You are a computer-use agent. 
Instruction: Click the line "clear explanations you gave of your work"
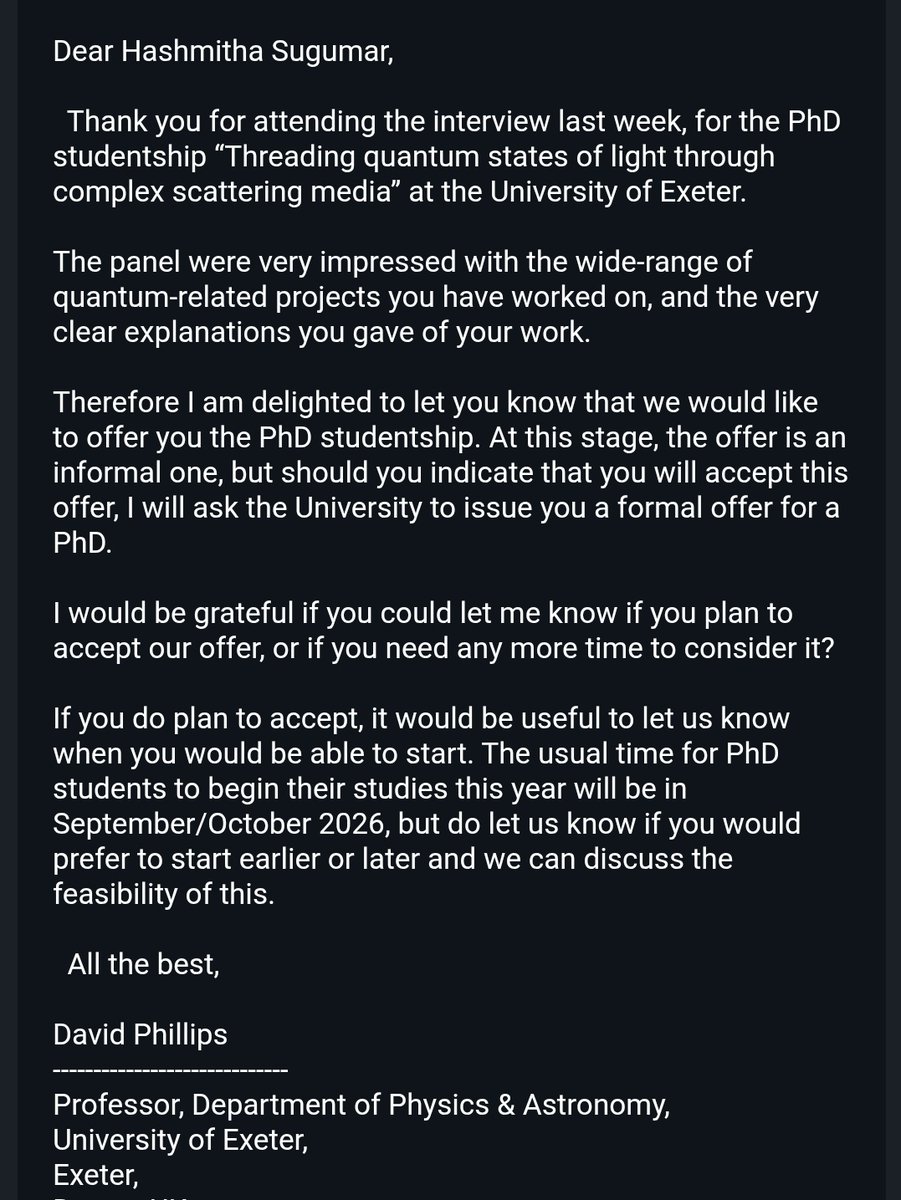point(321,334)
